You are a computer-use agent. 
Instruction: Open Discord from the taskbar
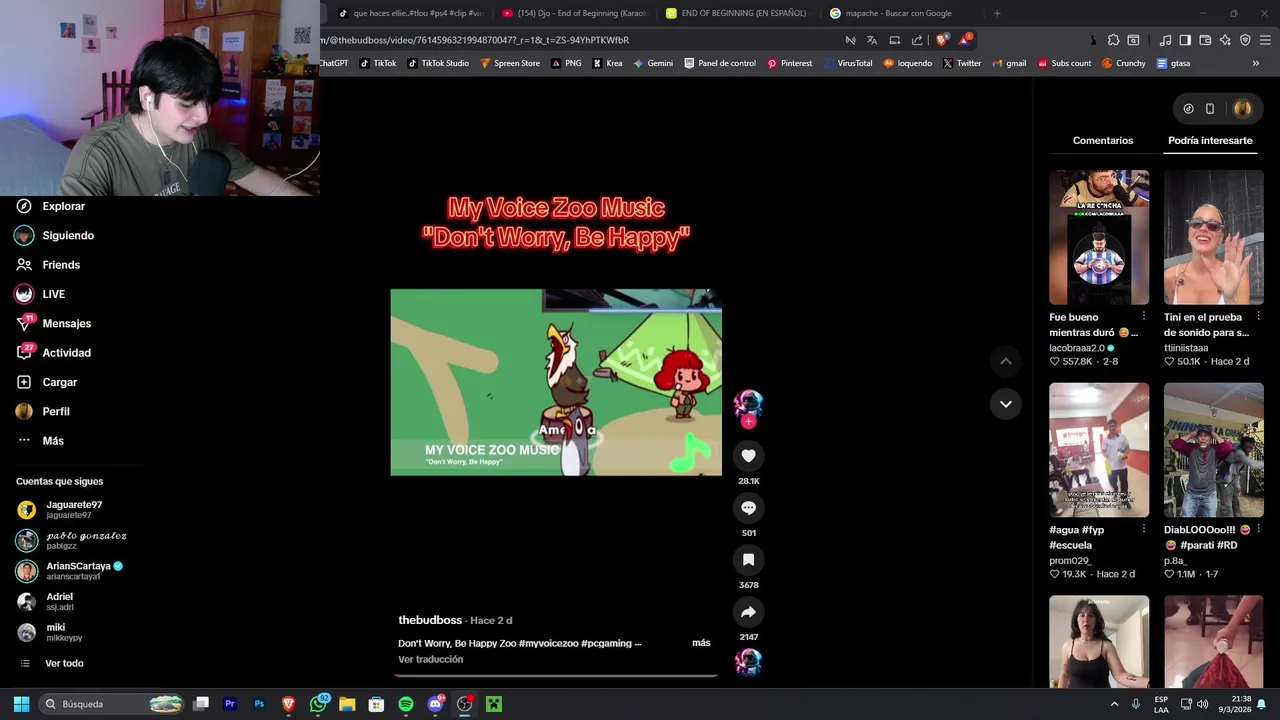tap(435, 704)
